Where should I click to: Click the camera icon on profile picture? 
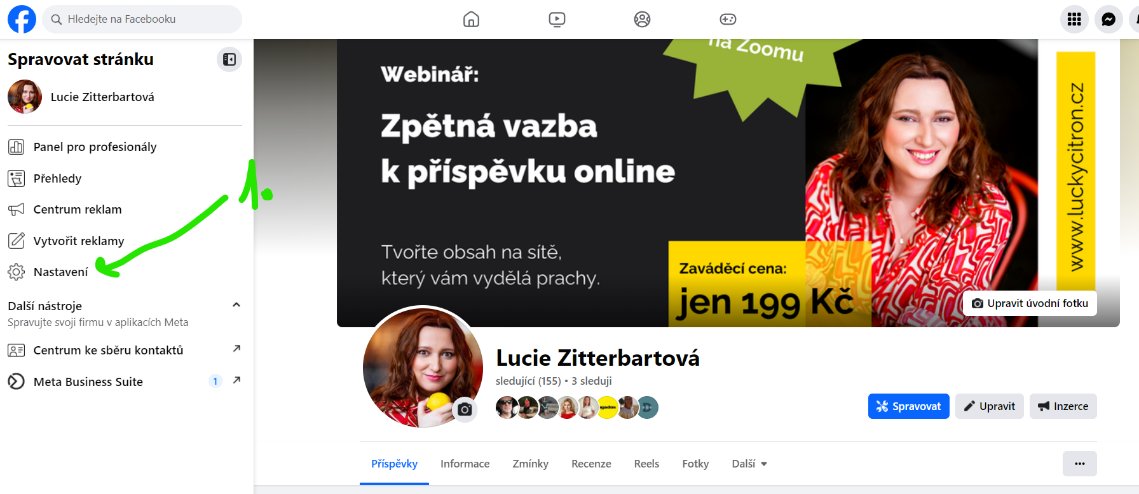(x=465, y=410)
